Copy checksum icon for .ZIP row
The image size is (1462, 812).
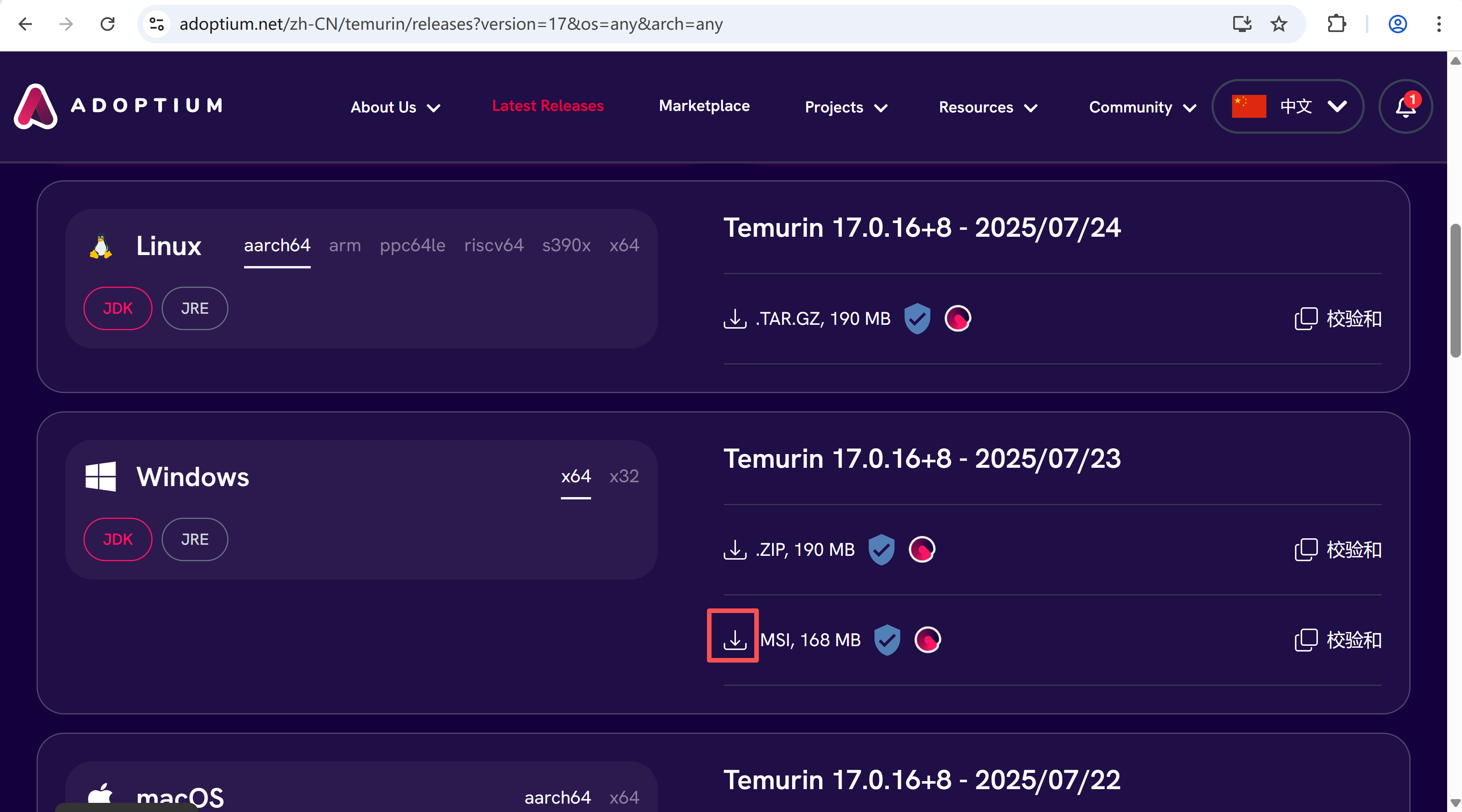click(x=1305, y=550)
